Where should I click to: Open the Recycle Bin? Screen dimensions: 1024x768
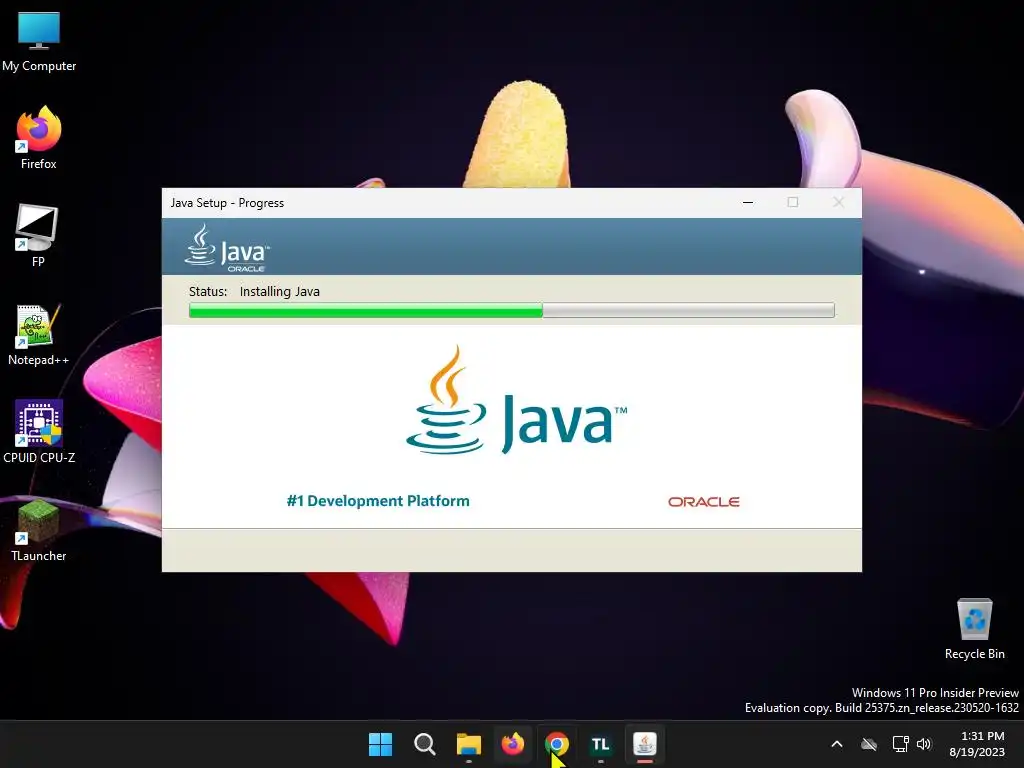pyautogui.click(x=974, y=629)
